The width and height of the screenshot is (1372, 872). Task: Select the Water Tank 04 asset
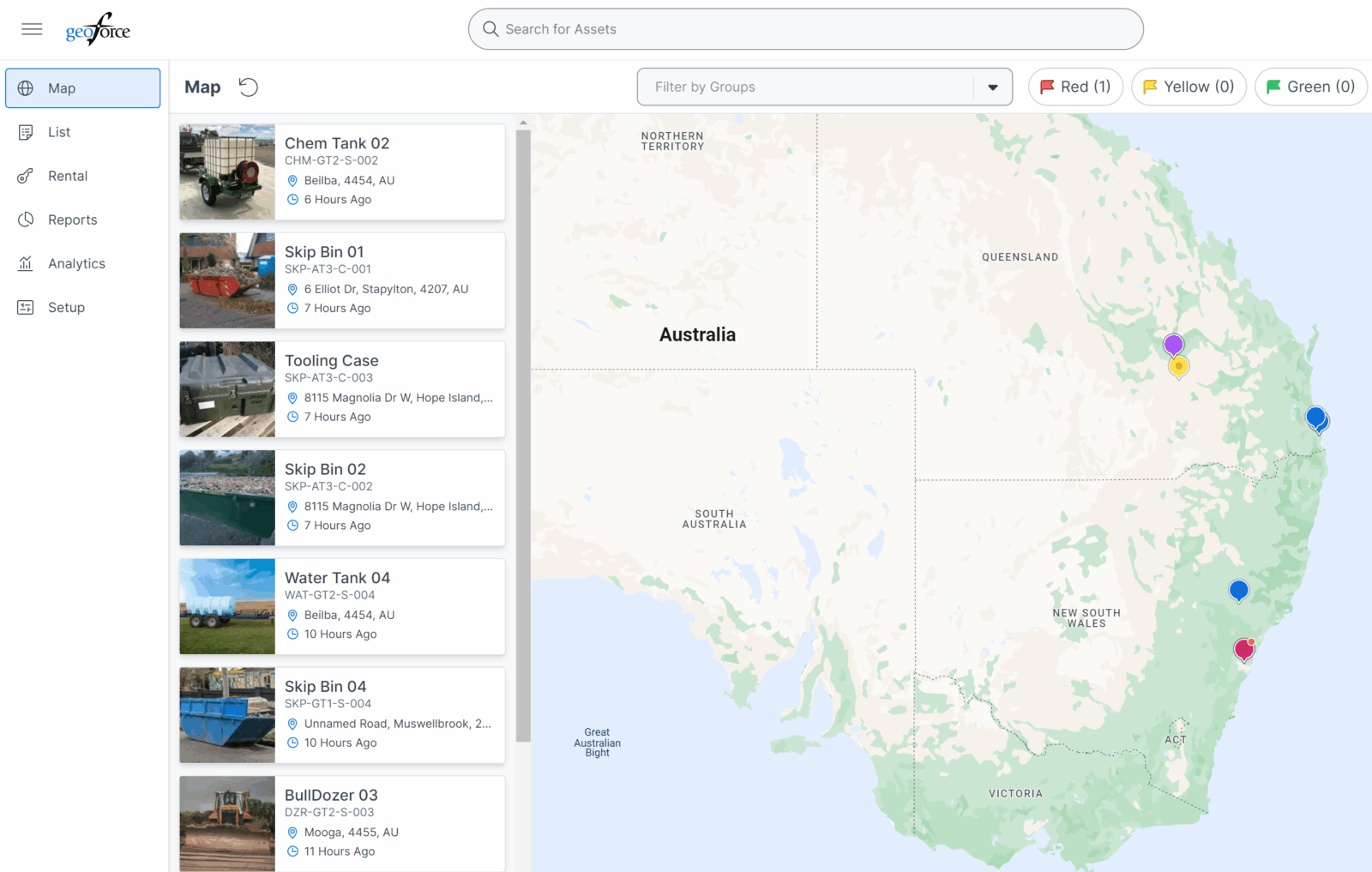tap(390, 606)
